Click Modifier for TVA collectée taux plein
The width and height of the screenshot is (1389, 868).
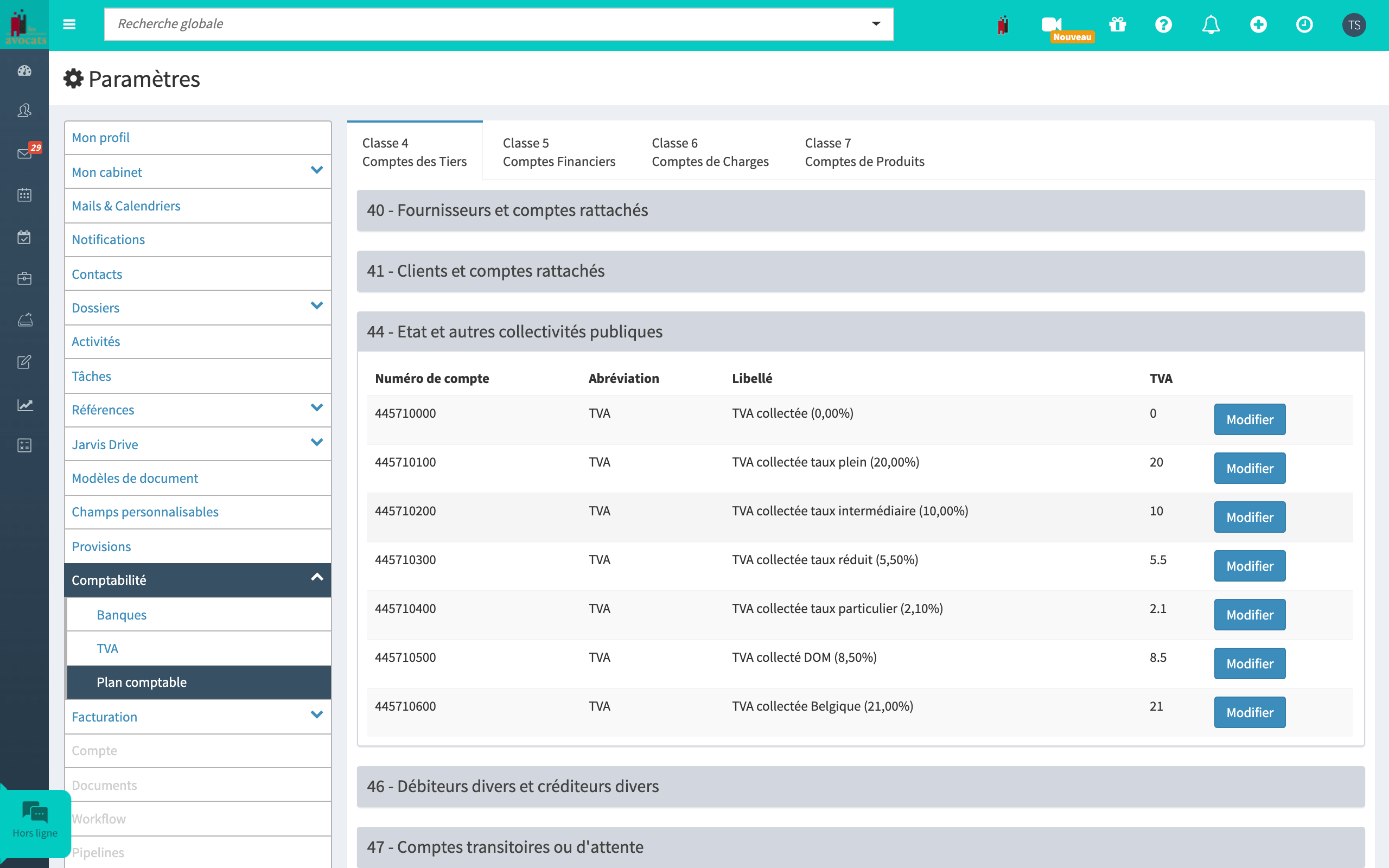(x=1249, y=468)
